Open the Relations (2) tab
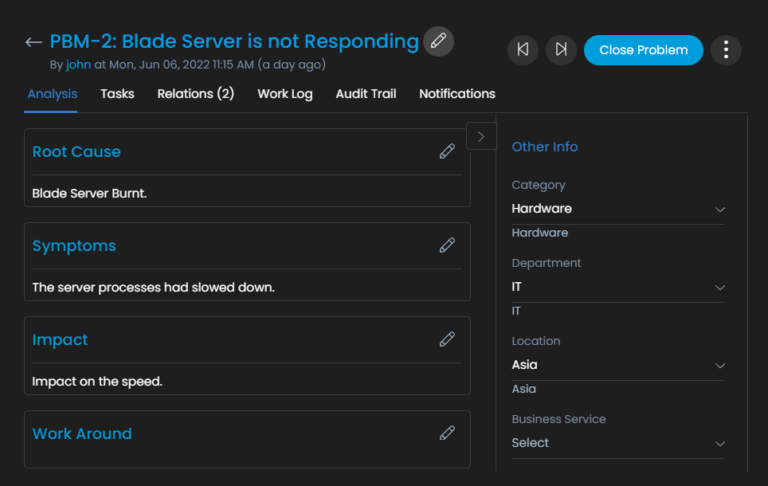 coord(195,94)
